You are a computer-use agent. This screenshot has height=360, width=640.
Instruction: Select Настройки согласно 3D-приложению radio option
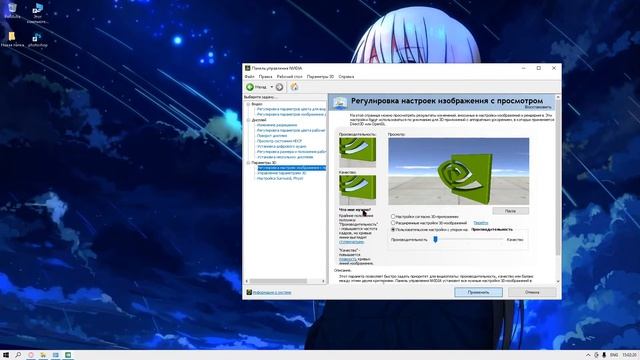[x=393, y=217]
